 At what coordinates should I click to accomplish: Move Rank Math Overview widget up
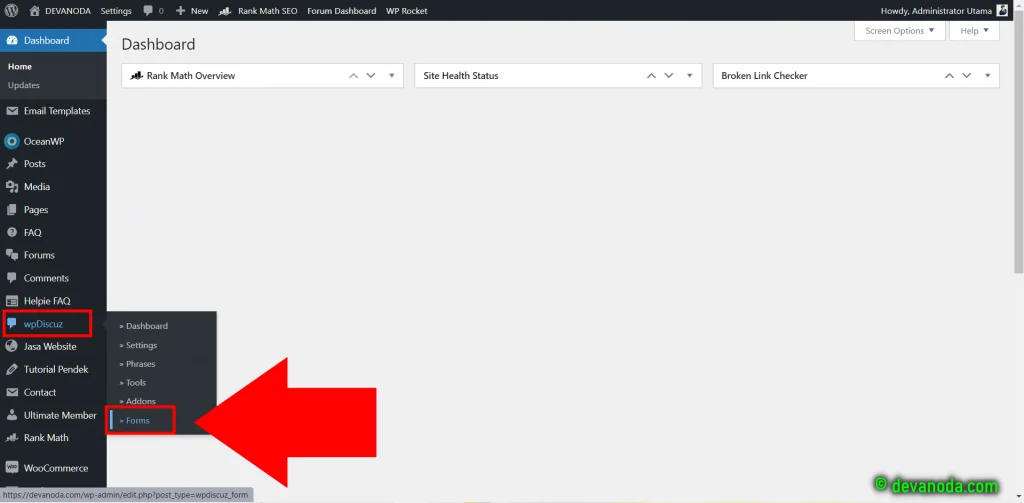(x=353, y=76)
